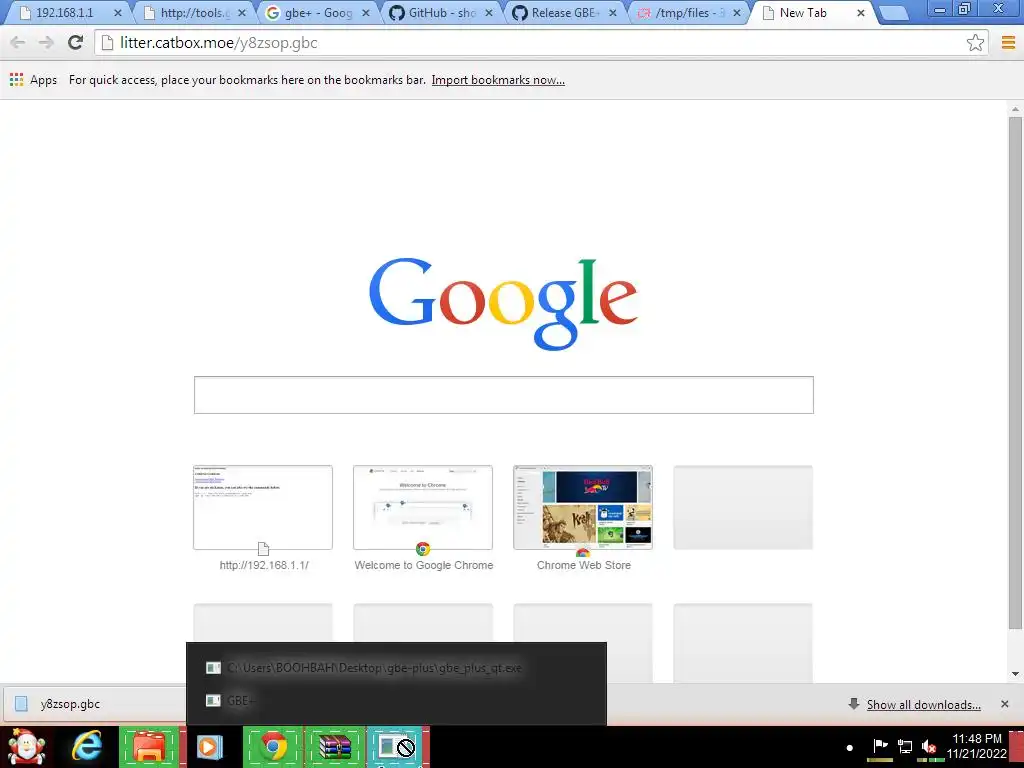Image resolution: width=1024 pixels, height=768 pixels.
Task: Open a new tab with the new-tab button
Action: (x=893, y=12)
